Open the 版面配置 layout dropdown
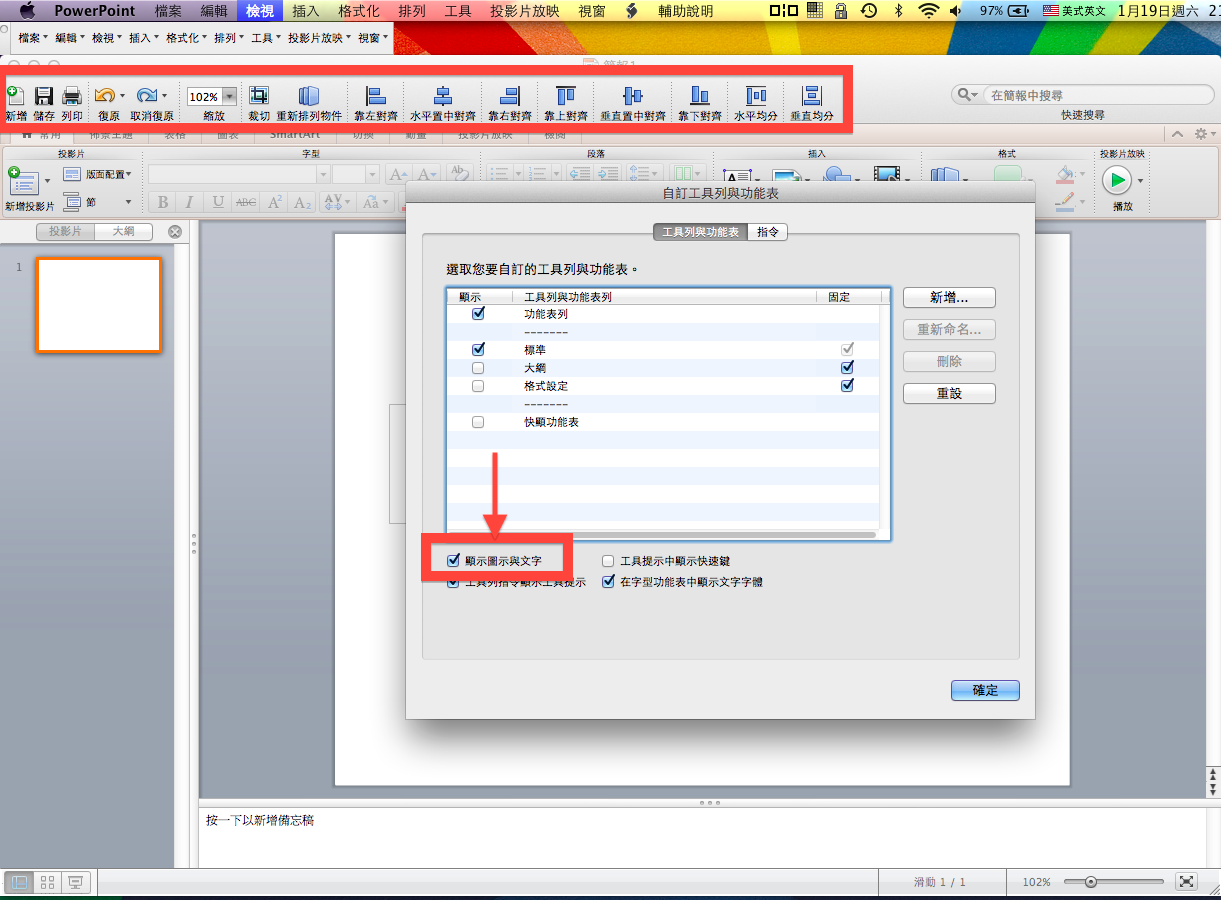This screenshot has width=1221, height=900. pyautogui.click(x=97, y=174)
